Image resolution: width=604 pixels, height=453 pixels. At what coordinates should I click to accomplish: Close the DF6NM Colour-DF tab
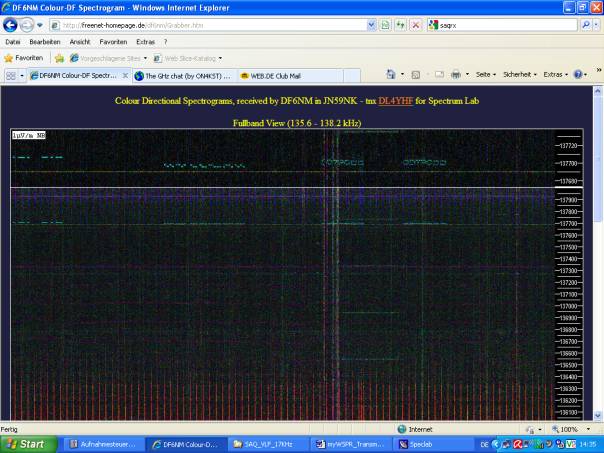[125, 76]
